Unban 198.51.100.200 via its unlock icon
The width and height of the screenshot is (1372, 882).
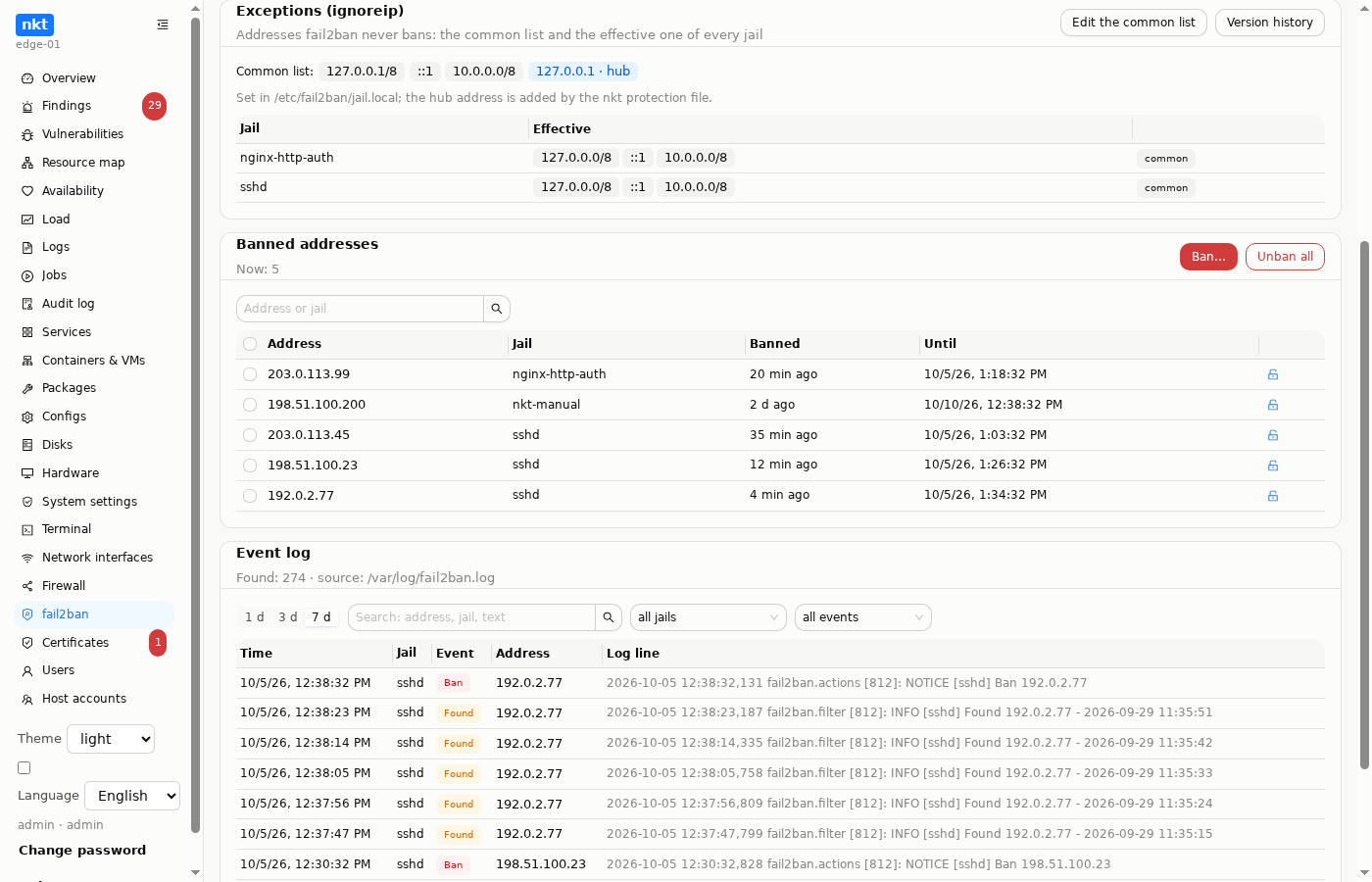(x=1273, y=405)
